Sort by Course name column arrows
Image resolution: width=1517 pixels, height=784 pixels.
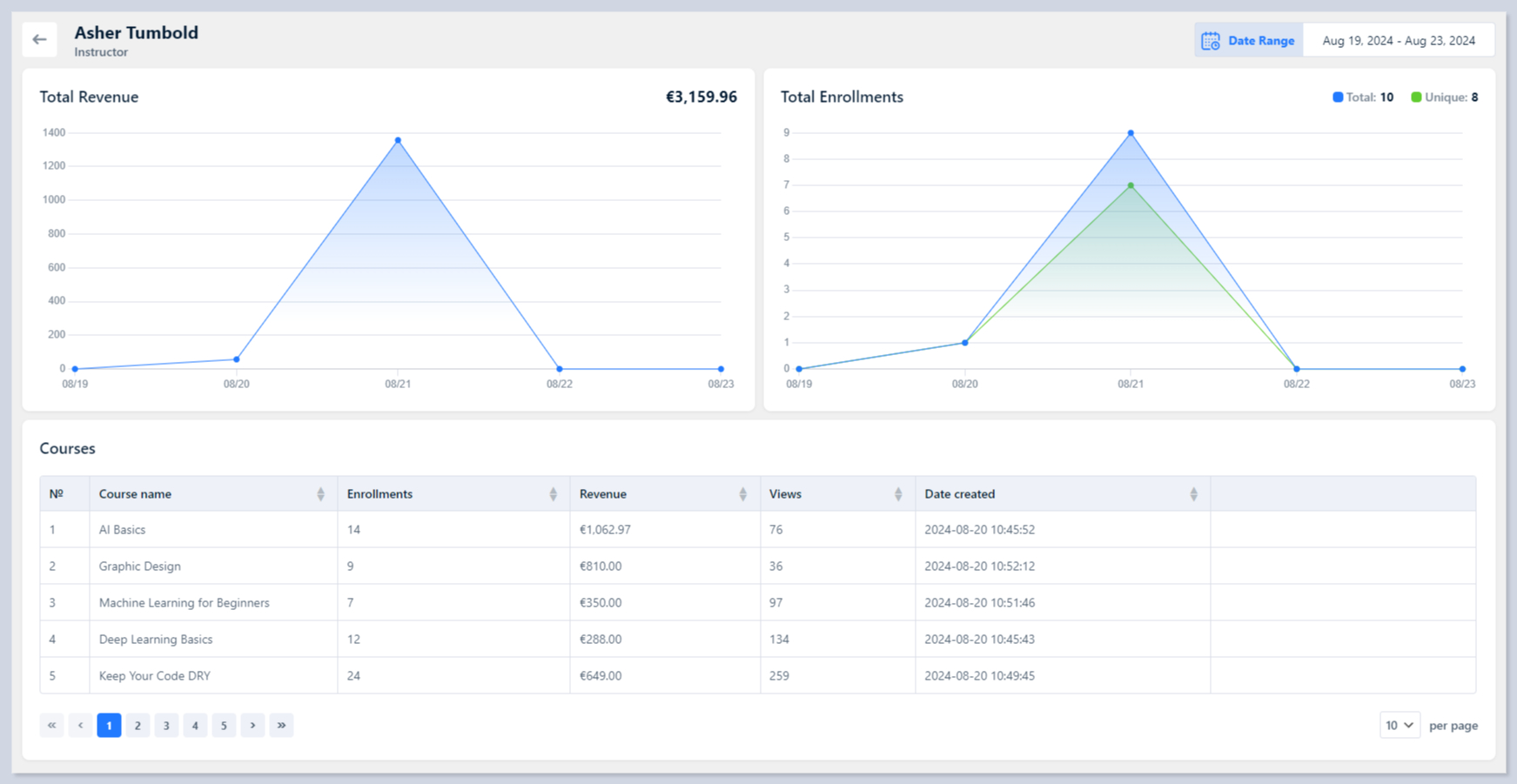tap(320, 494)
